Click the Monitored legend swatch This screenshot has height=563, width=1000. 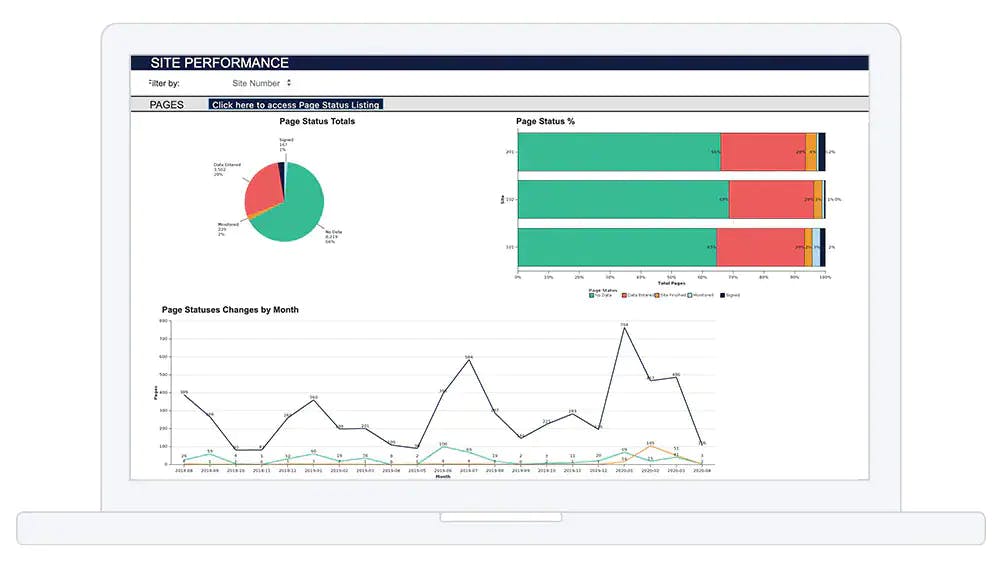pos(690,295)
